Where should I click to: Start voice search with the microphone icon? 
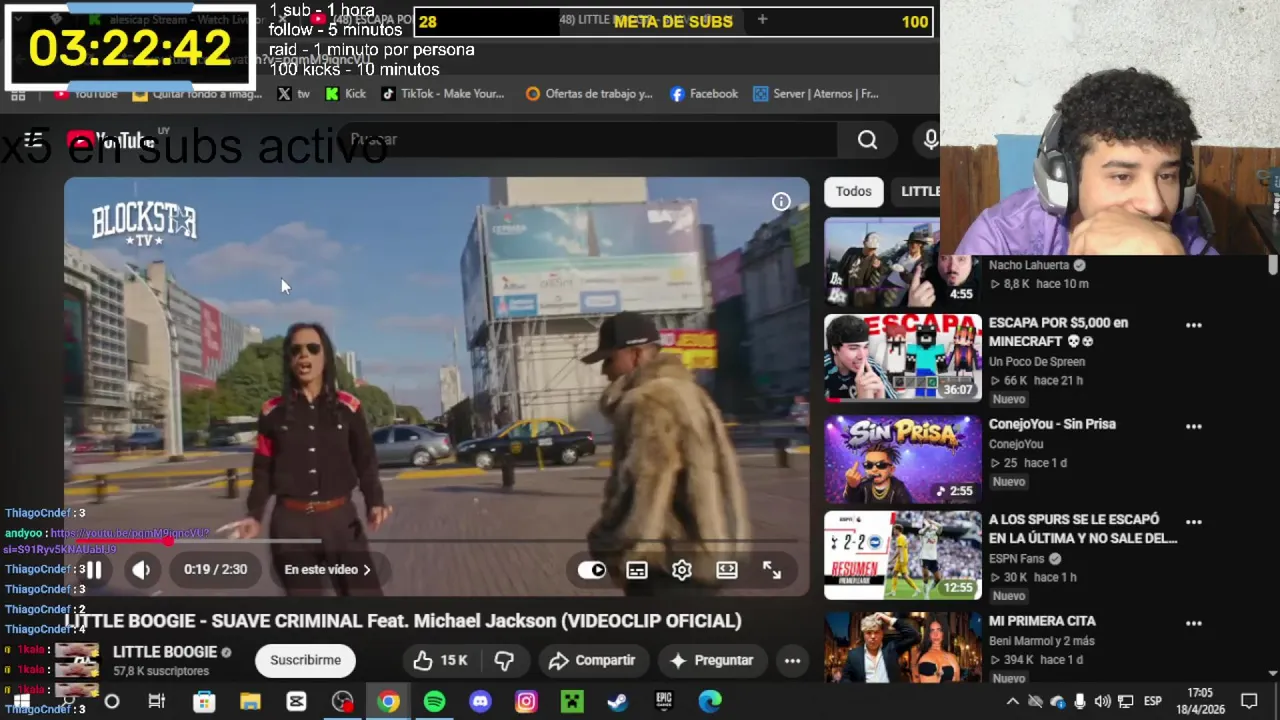coord(931,140)
